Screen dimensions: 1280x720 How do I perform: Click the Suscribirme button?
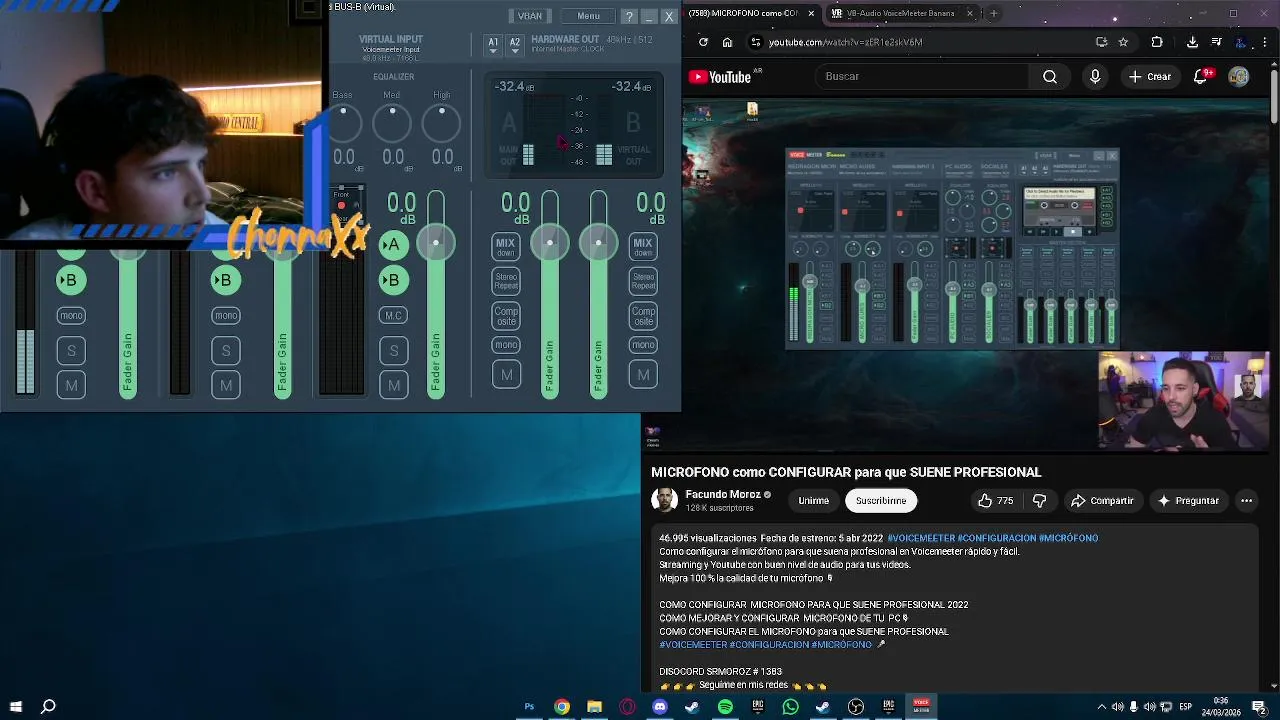pyautogui.click(x=881, y=500)
